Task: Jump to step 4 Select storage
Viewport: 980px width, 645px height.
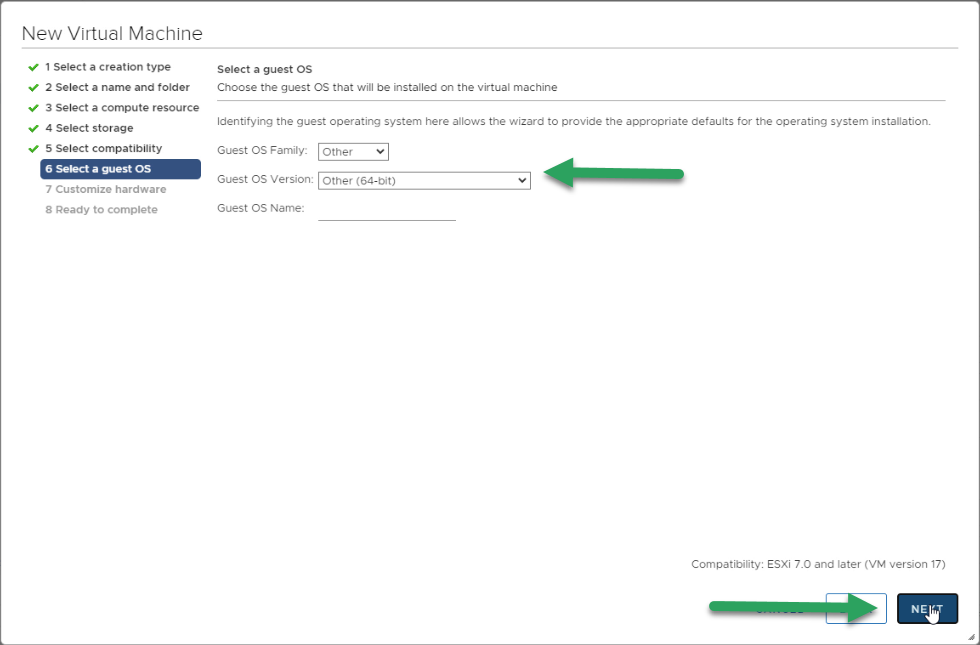Action: [x=89, y=128]
